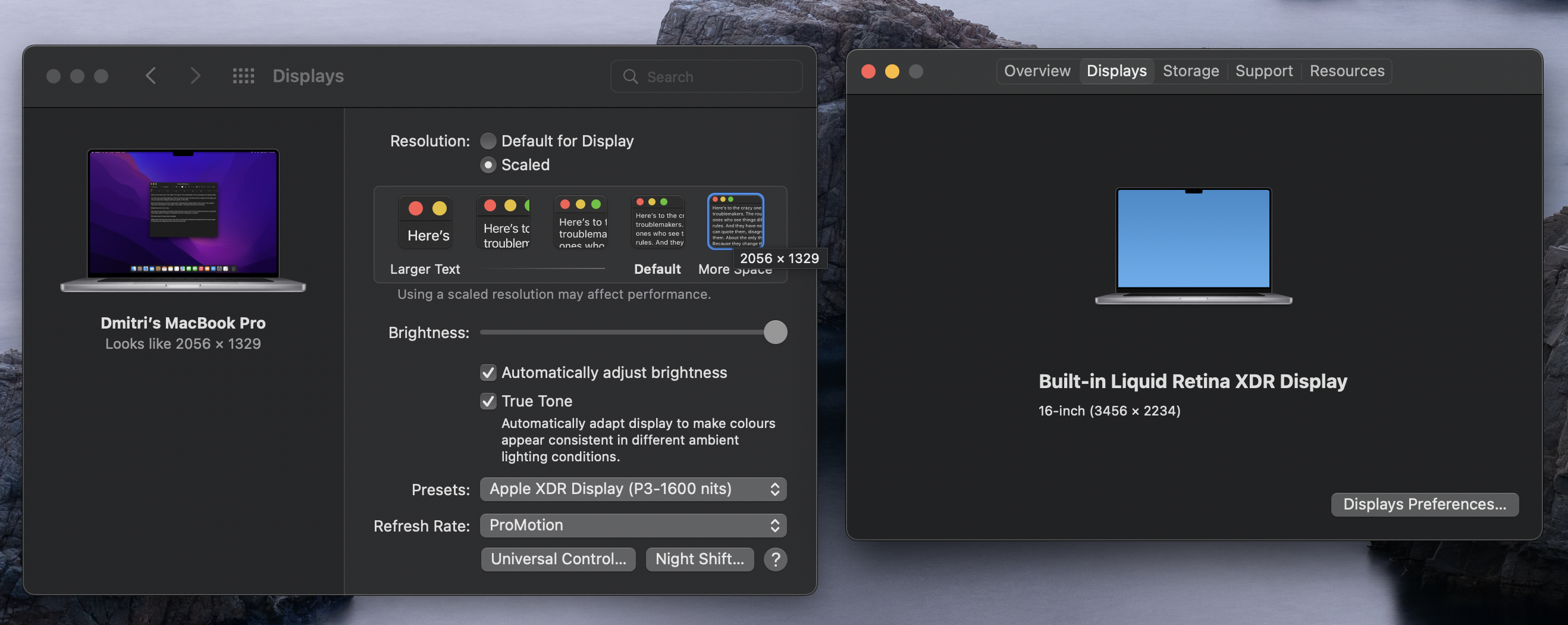Focus the Search field in Displays

coord(706,77)
